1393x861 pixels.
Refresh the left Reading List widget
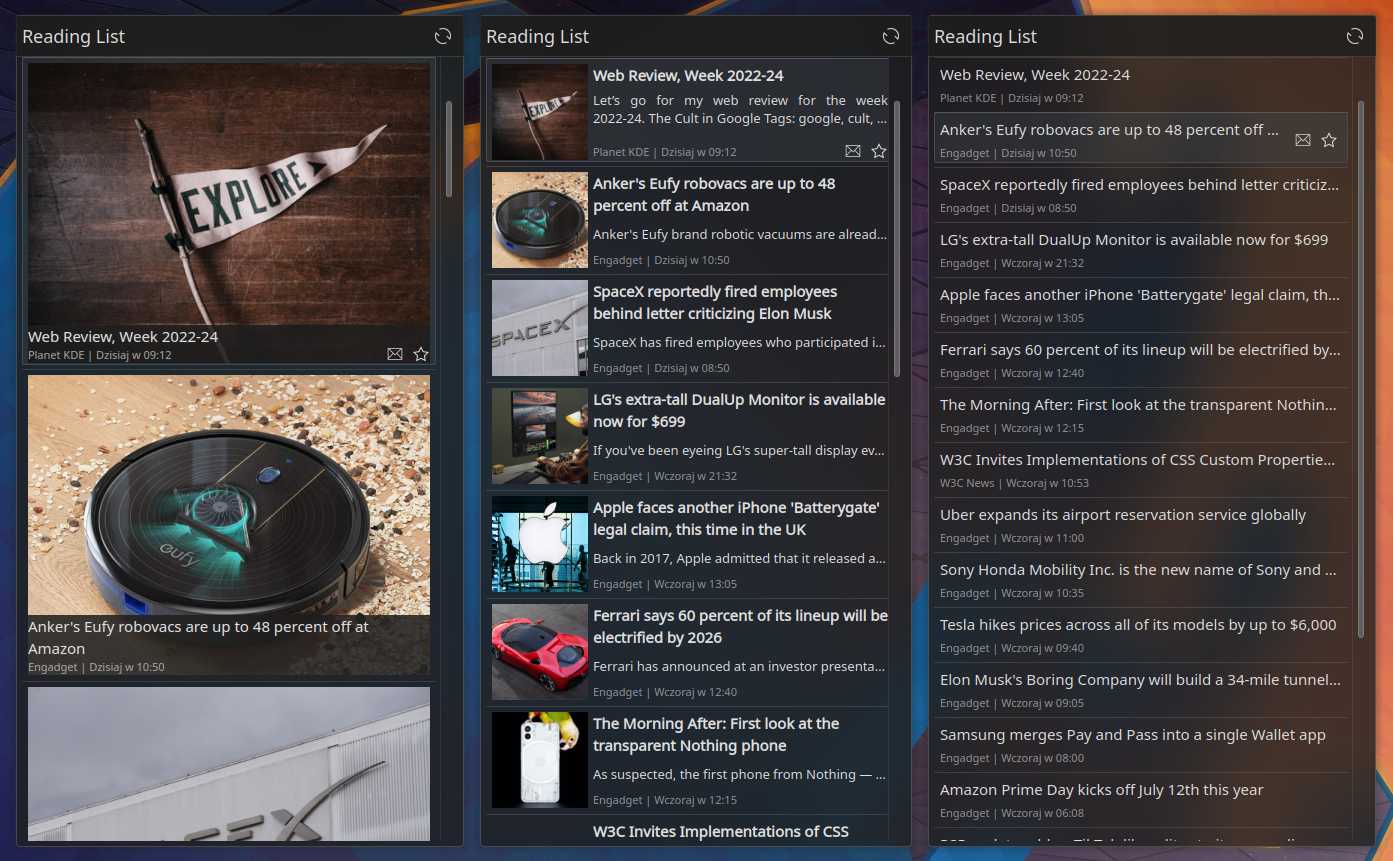pos(443,36)
